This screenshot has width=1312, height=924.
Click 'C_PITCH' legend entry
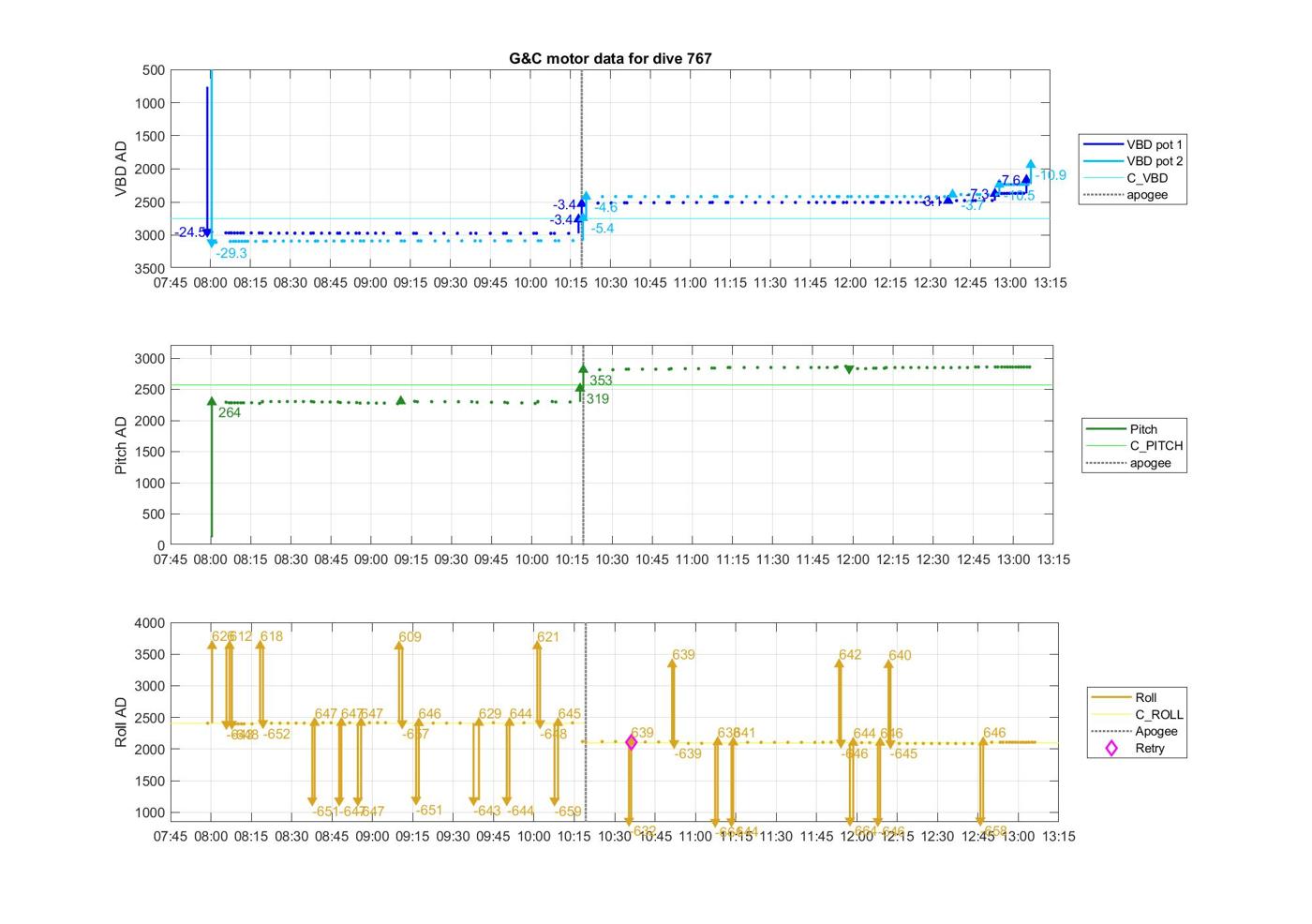(x=1135, y=446)
